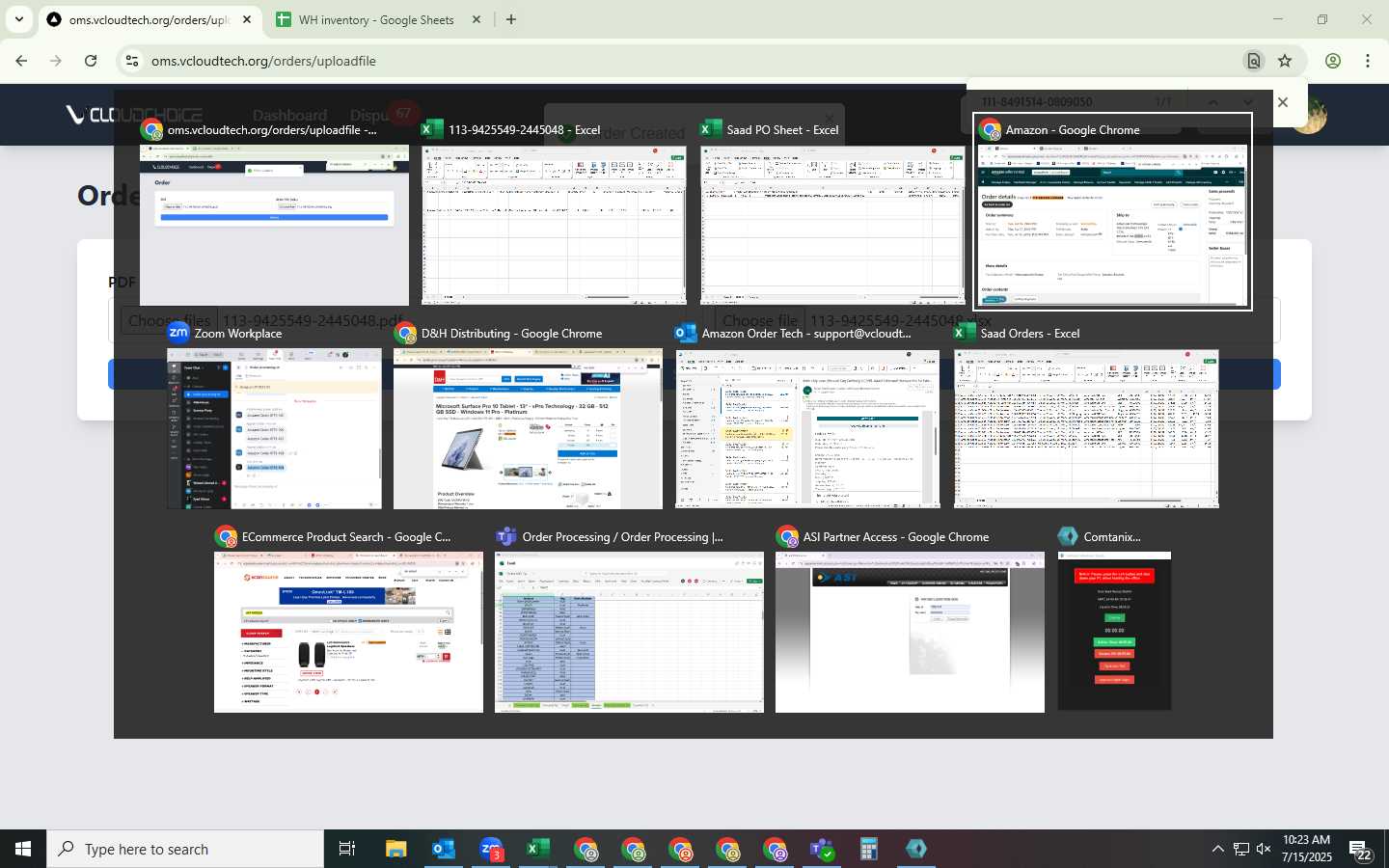Select the oms.vcloudtech.org browser tab
The width and height of the screenshot is (1389, 868).
(150, 19)
